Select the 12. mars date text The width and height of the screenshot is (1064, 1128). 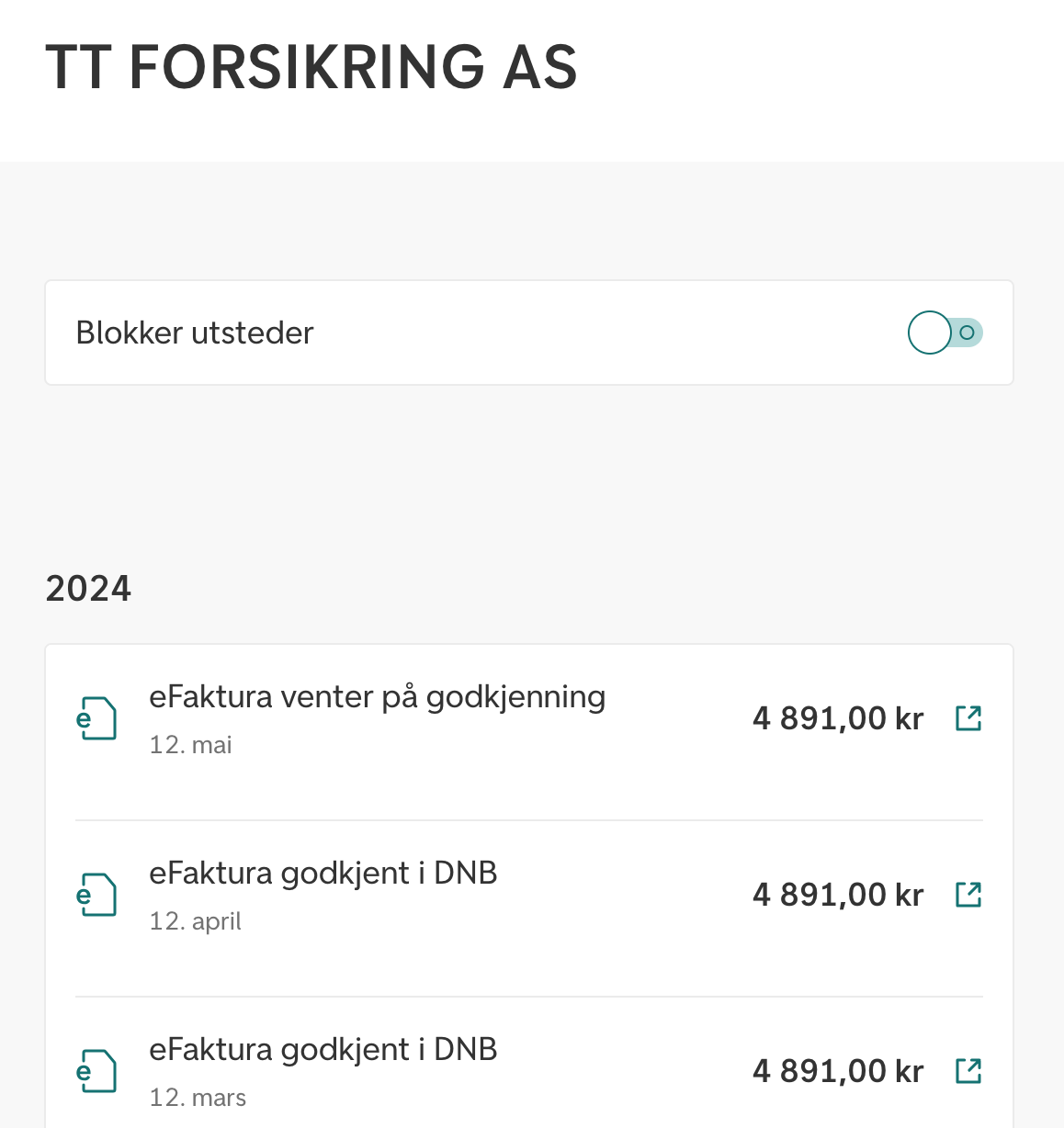click(198, 1098)
